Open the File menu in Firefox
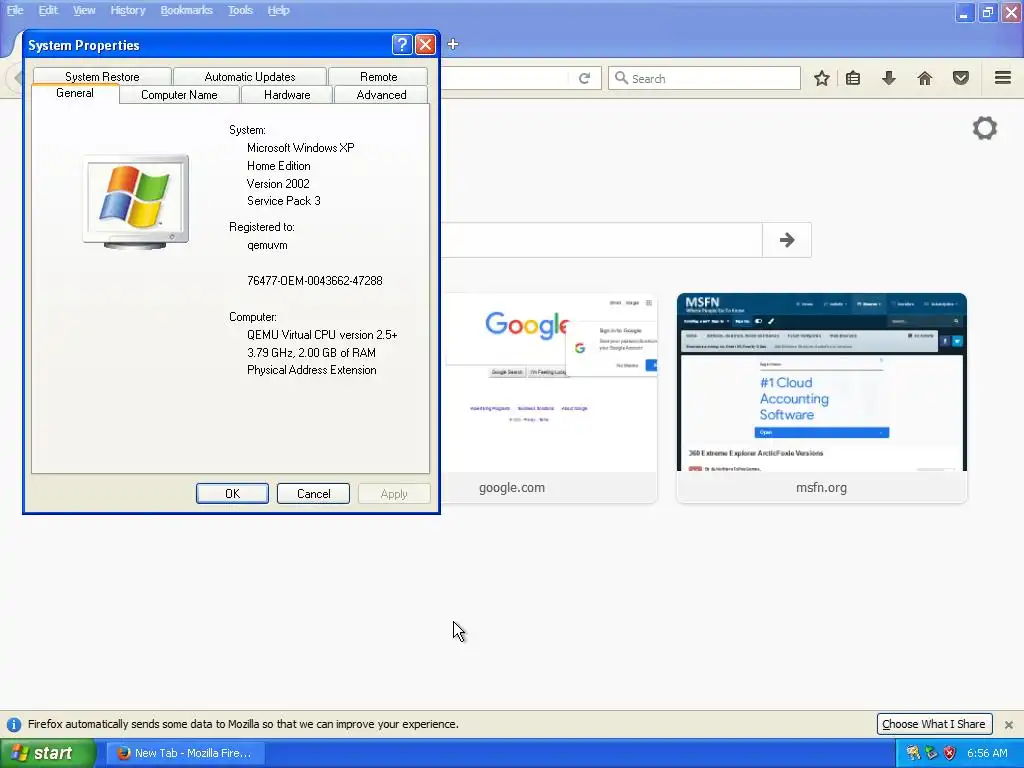 point(15,10)
